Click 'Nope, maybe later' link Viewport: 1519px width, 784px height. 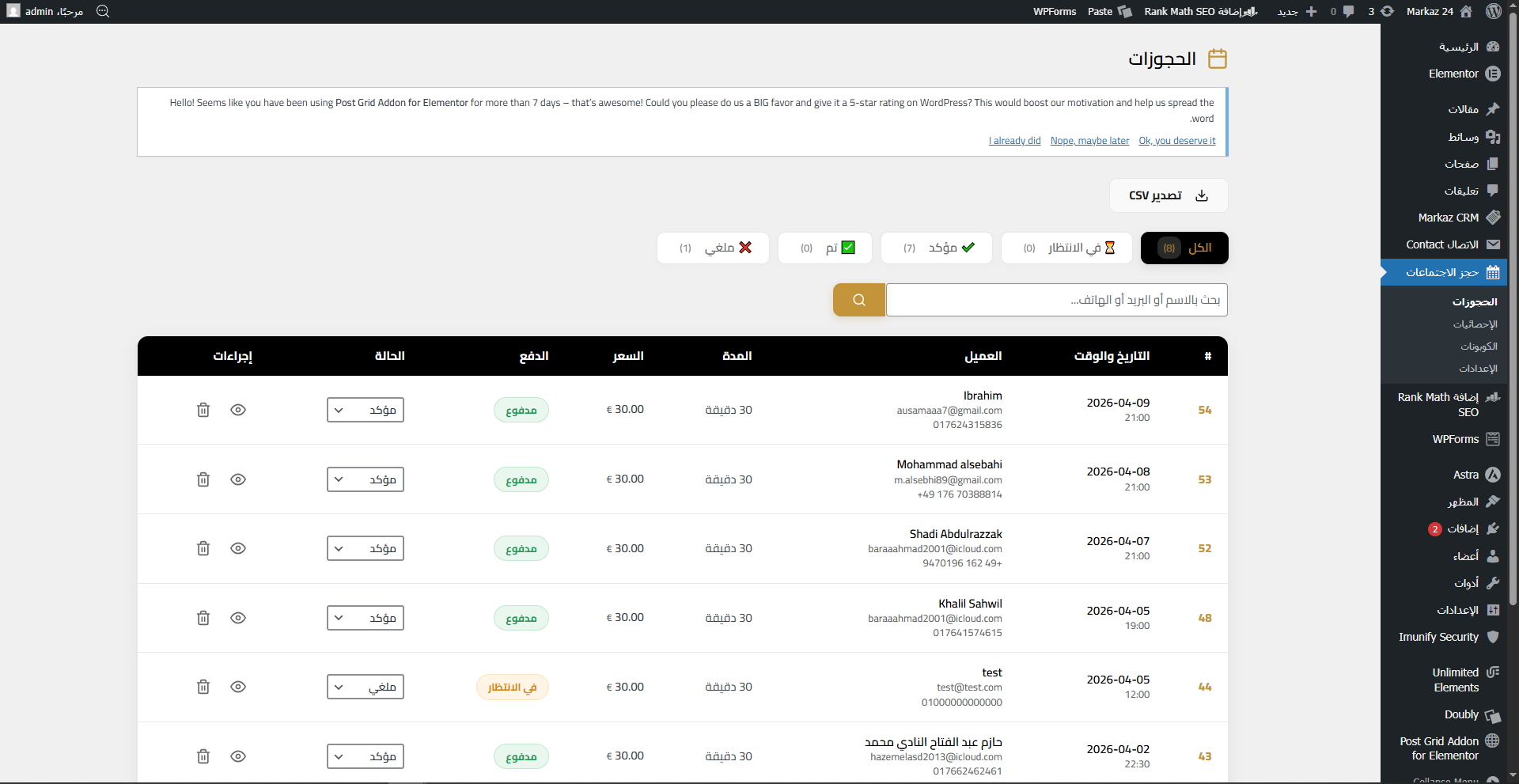[1089, 141]
